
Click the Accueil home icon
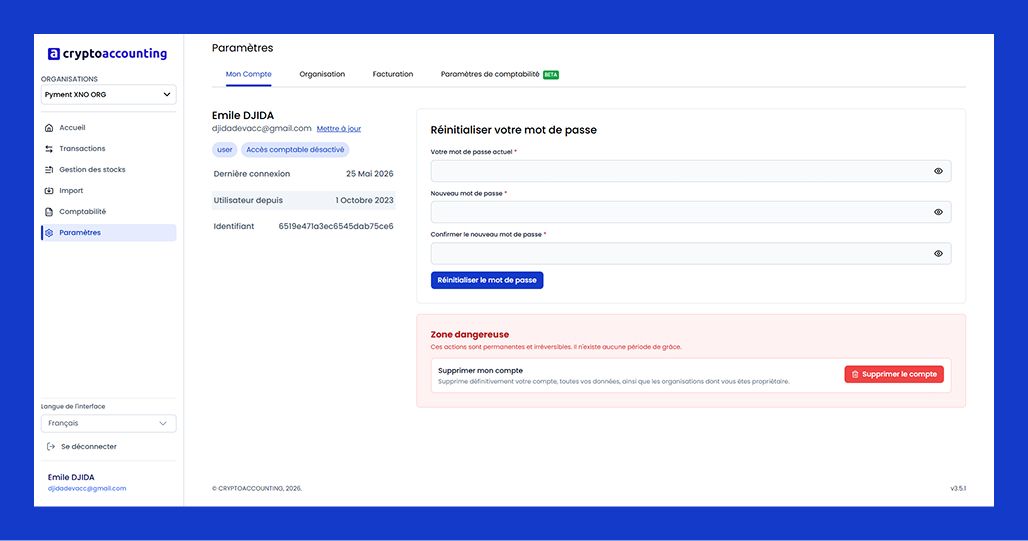(49, 128)
